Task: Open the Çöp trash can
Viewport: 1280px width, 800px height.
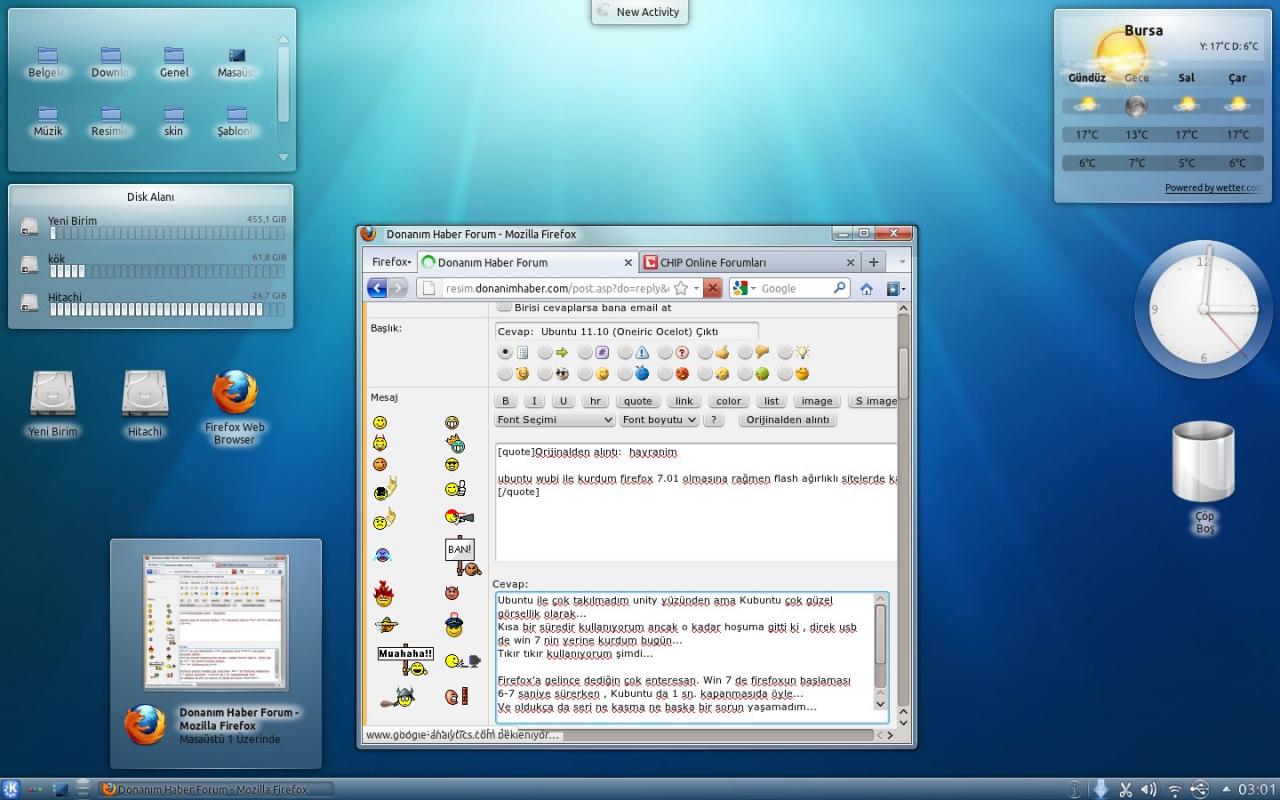Action: click(1204, 477)
